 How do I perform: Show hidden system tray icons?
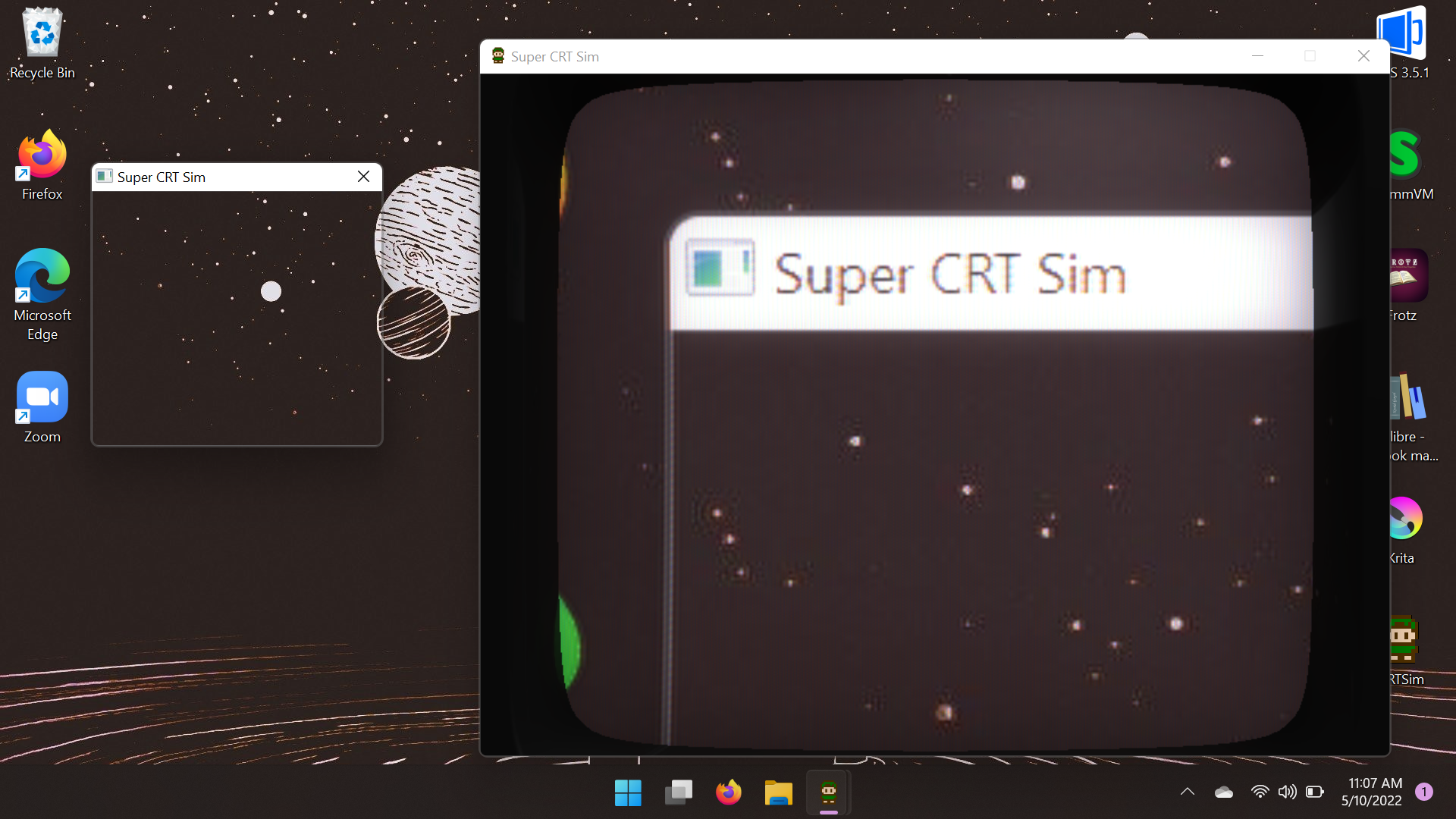point(1188,792)
